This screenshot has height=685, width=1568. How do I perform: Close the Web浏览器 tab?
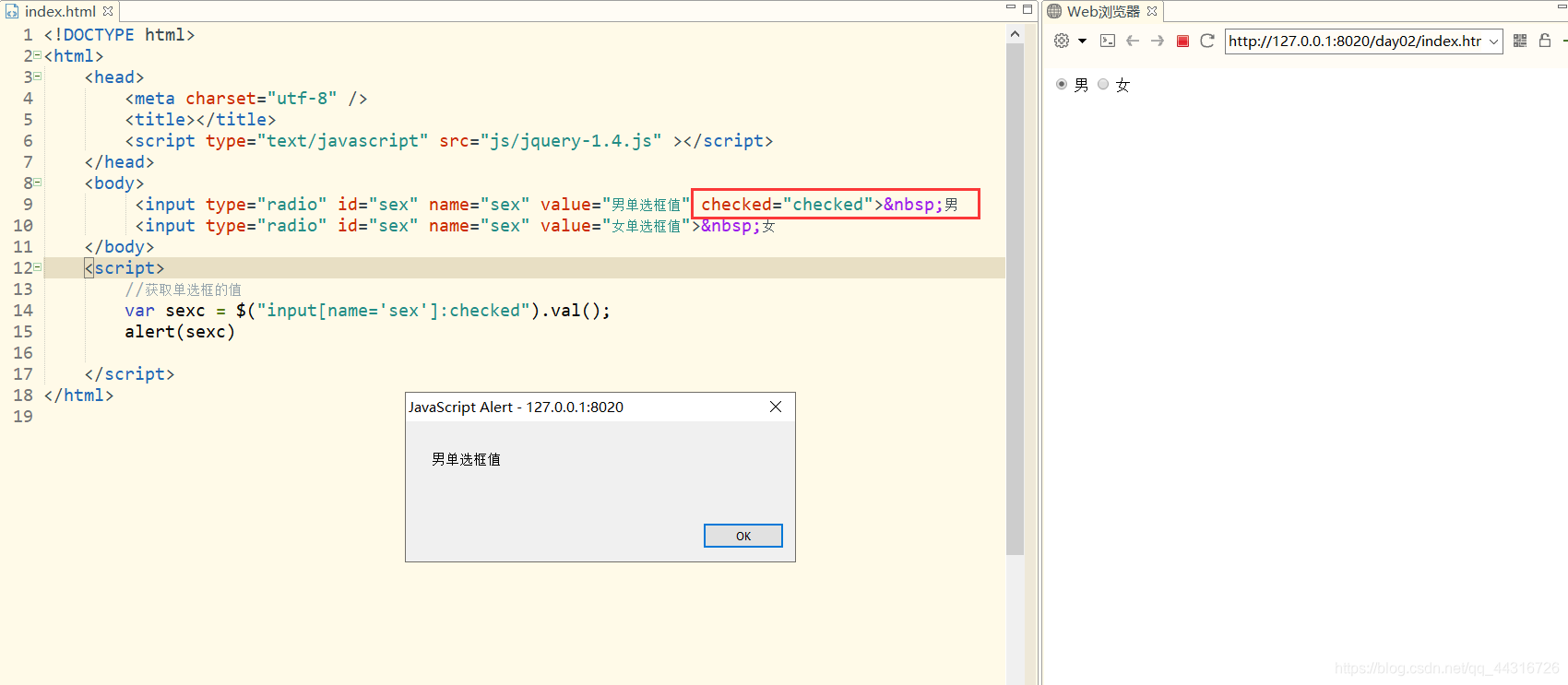(1152, 11)
